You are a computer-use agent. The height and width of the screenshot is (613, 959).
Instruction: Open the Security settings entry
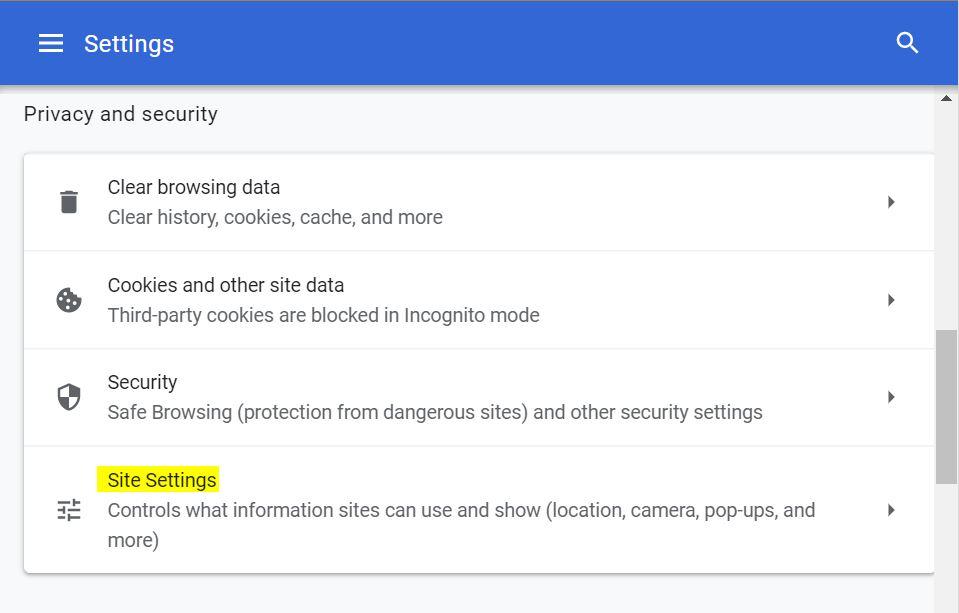[x=479, y=397]
